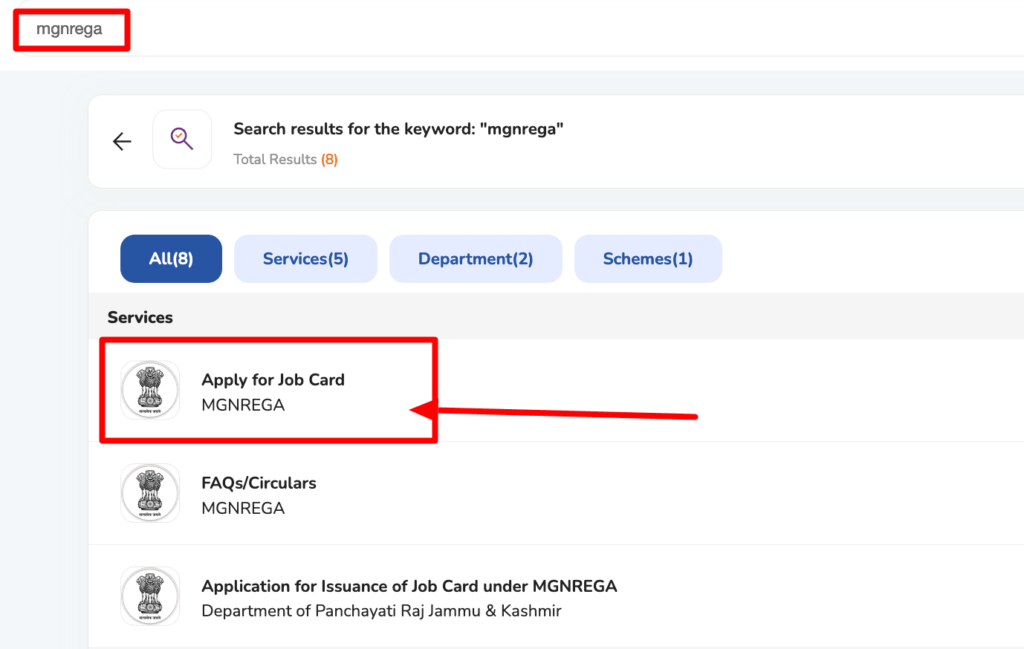This screenshot has height=649, width=1024.
Task: Show the Schemes(1) tab
Action: click(647, 259)
